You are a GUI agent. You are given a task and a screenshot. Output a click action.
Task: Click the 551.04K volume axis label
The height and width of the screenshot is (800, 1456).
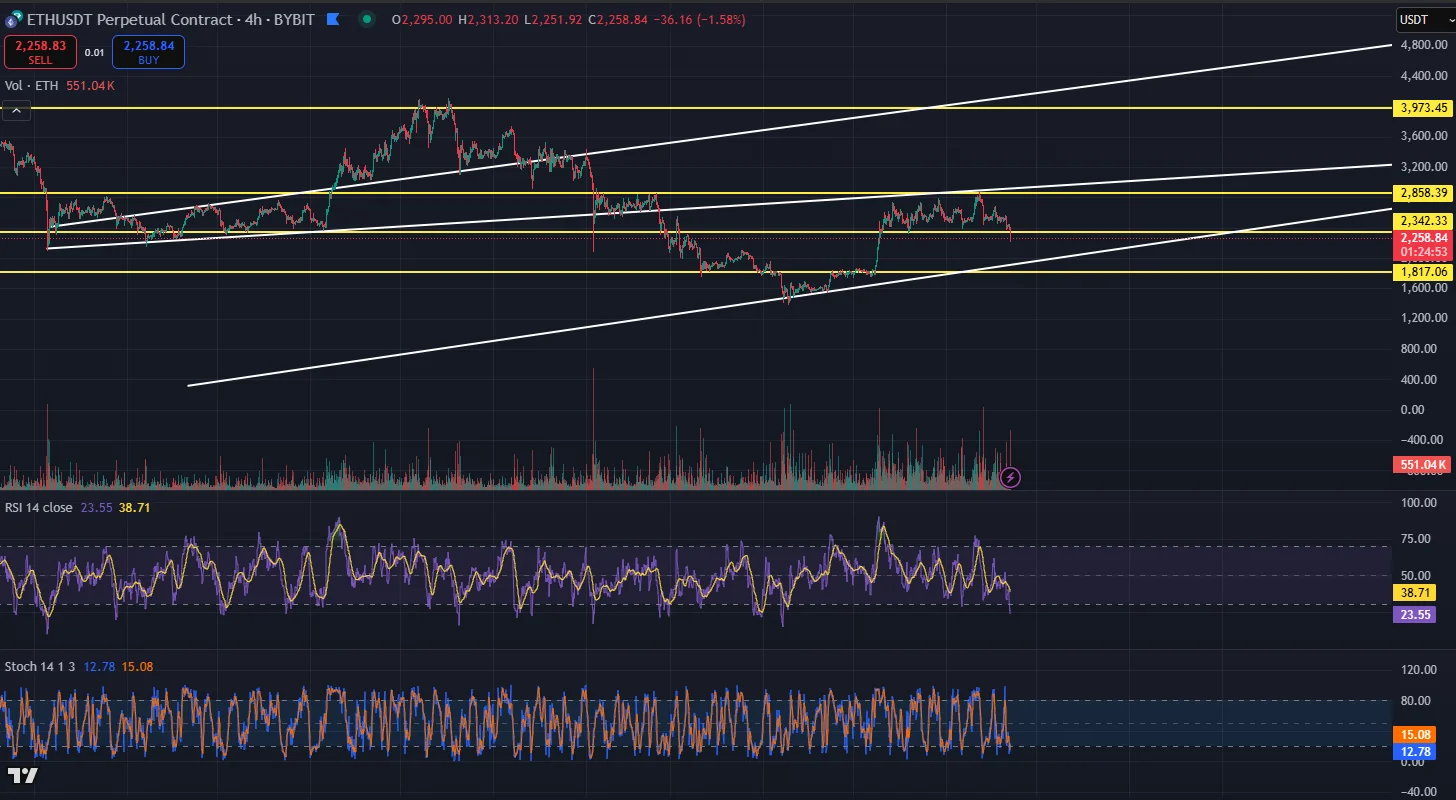click(1422, 465)
